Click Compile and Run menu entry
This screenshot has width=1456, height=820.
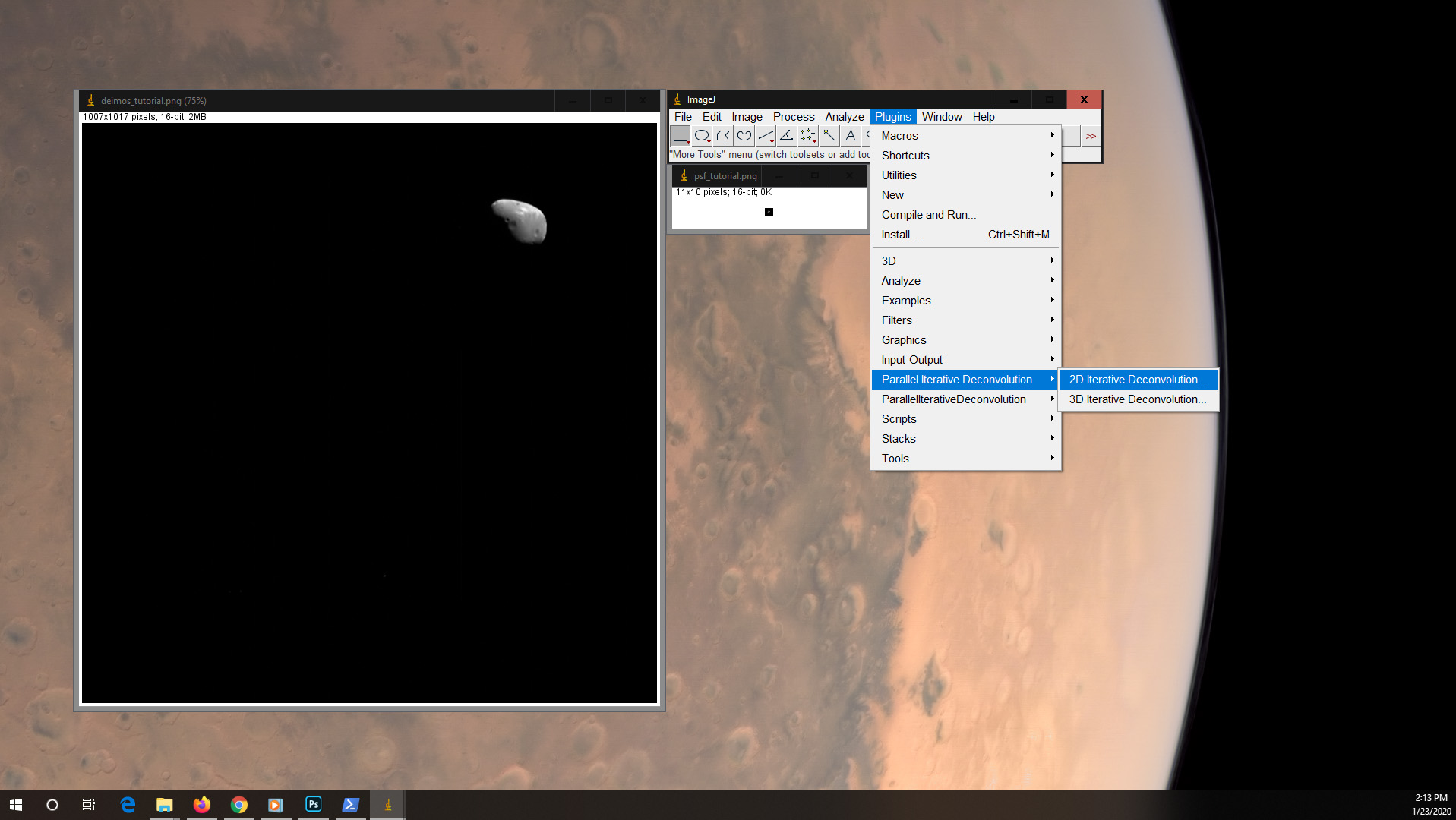[928, 215]
